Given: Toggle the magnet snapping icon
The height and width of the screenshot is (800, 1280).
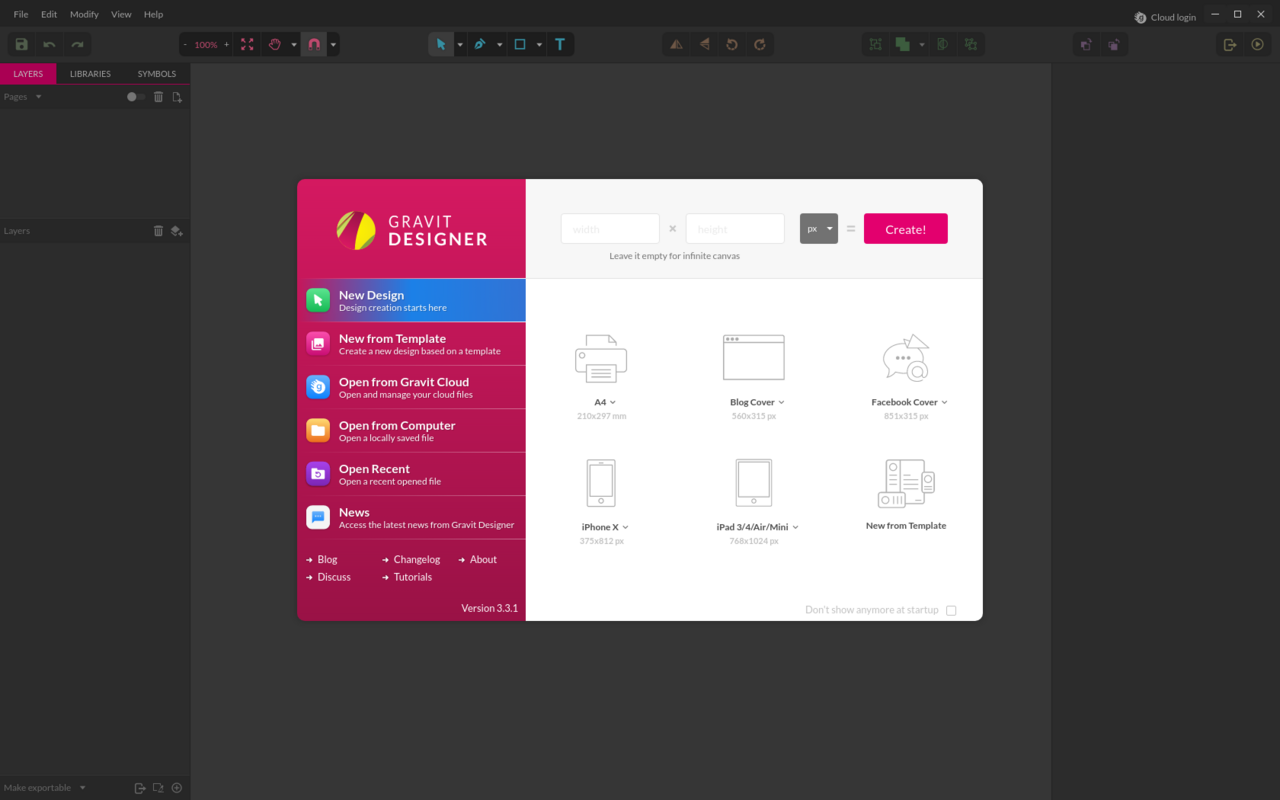Looking at the screenshot, I should pyautogui.click(x=314, y=45).
